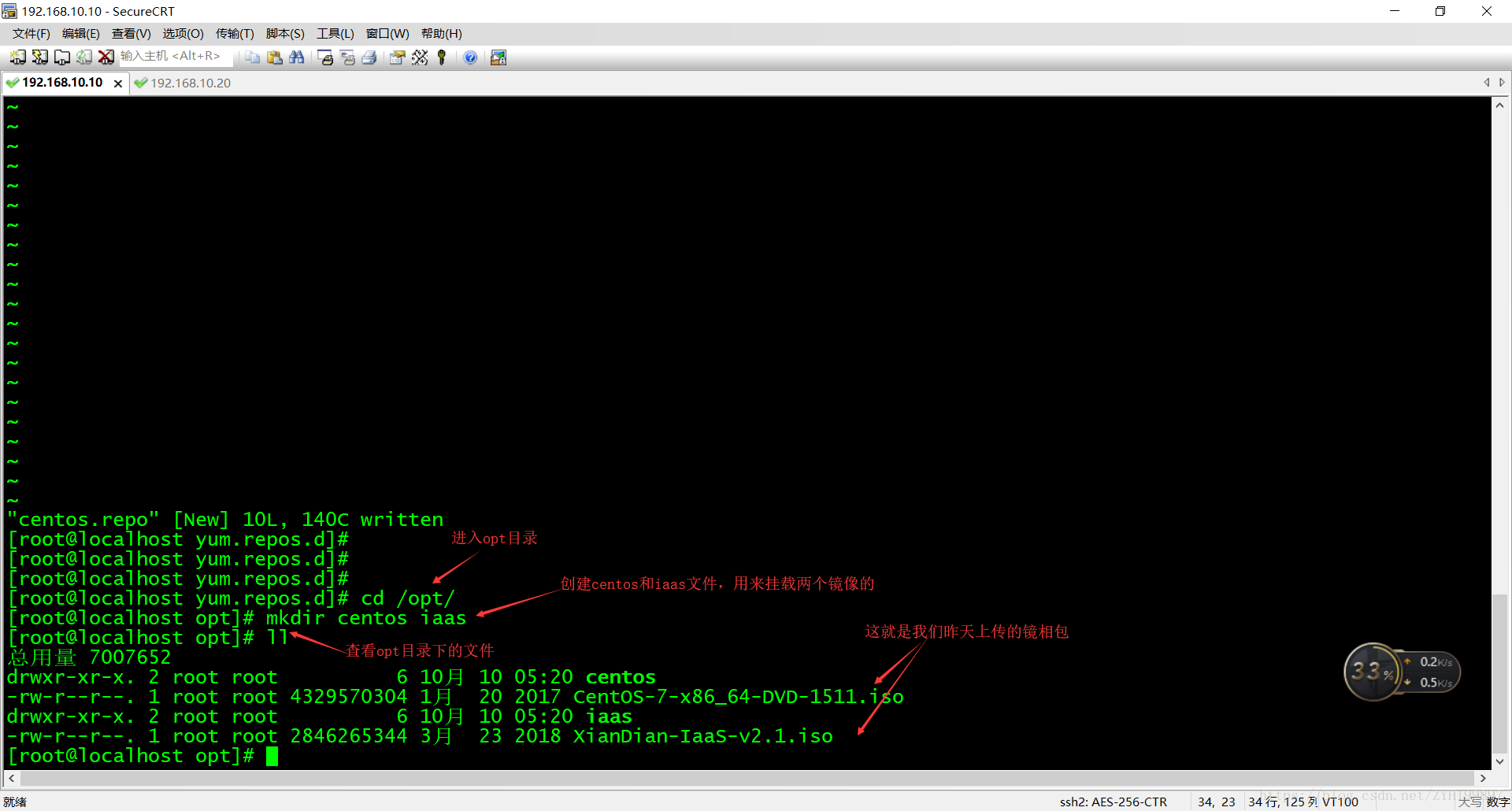Open the keymap editor tools icon
The width and height of the screenshot is (1512, 811).
420,57
